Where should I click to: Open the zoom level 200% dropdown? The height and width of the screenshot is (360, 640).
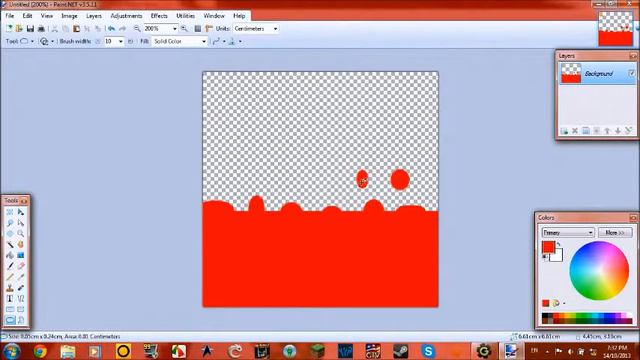(x=174, y=29)
